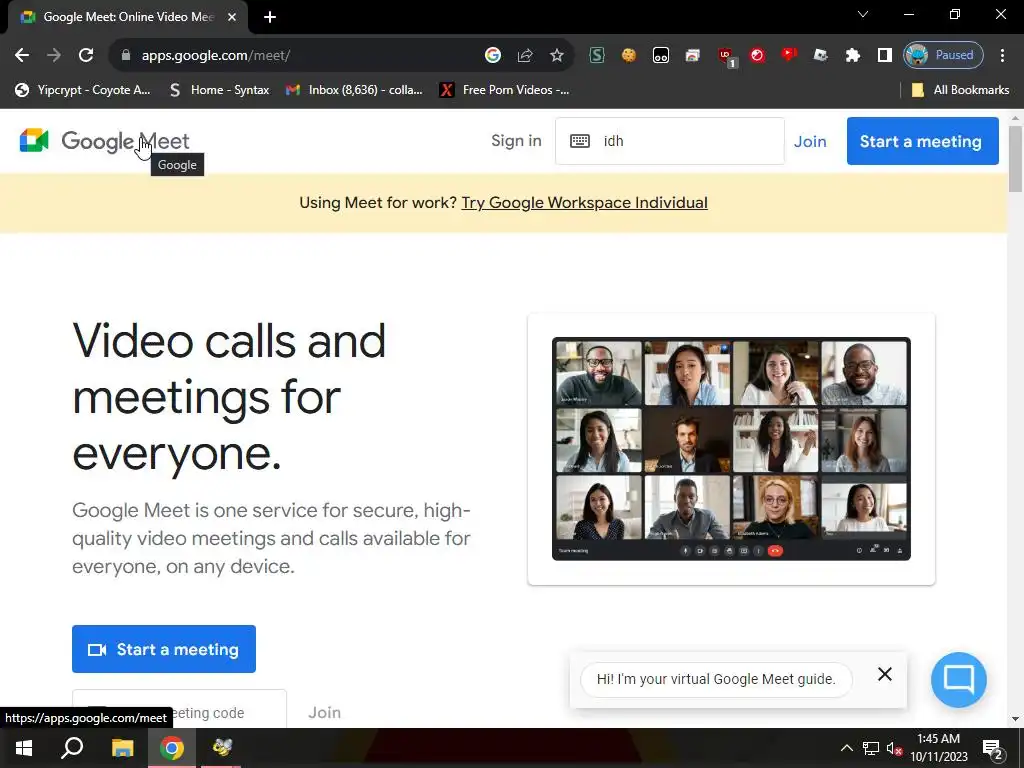Select the Google Meet: Online Video Meetings tab
1024x768 pixels.
click(x=128, y=17)
